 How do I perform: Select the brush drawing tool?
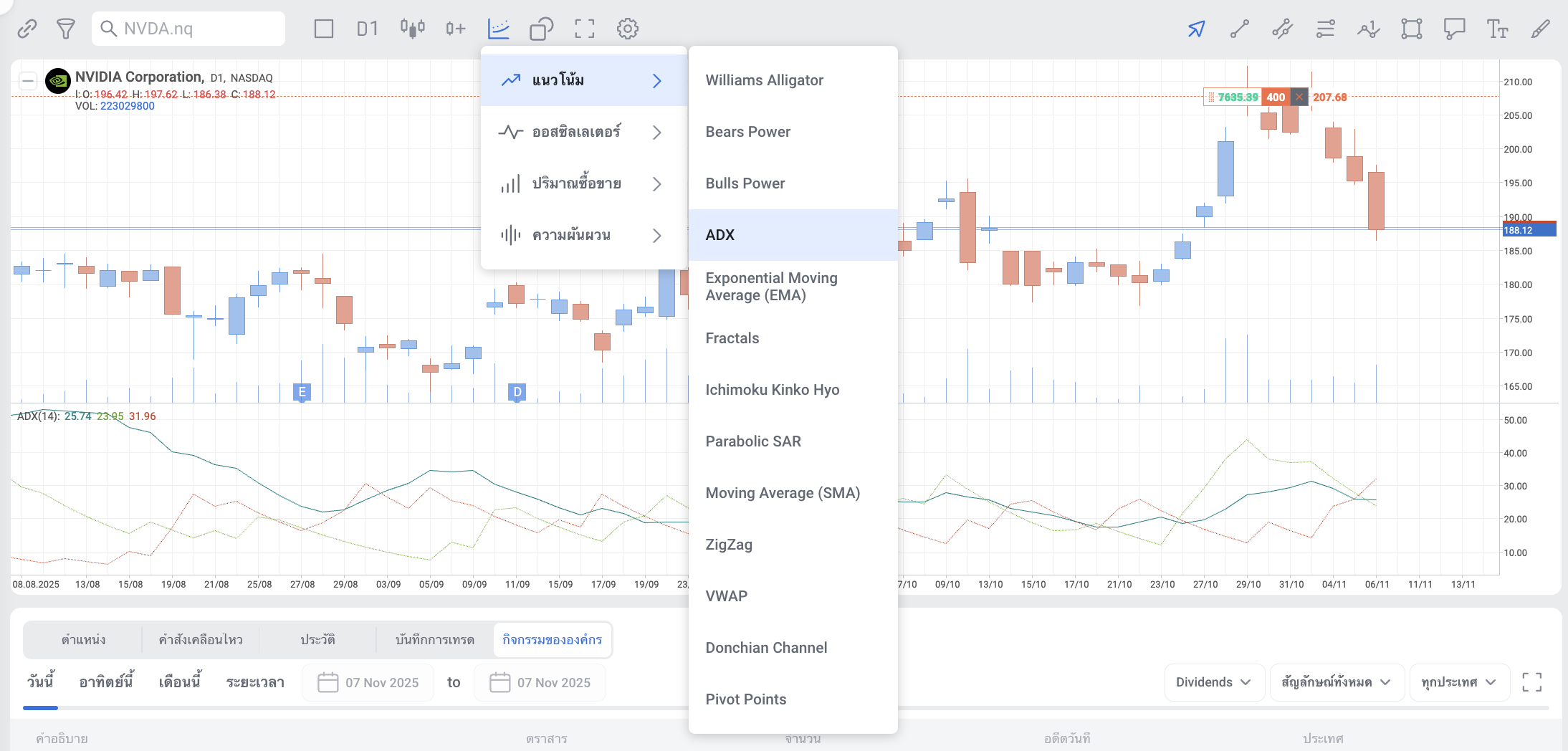(x=1540, y=29)
